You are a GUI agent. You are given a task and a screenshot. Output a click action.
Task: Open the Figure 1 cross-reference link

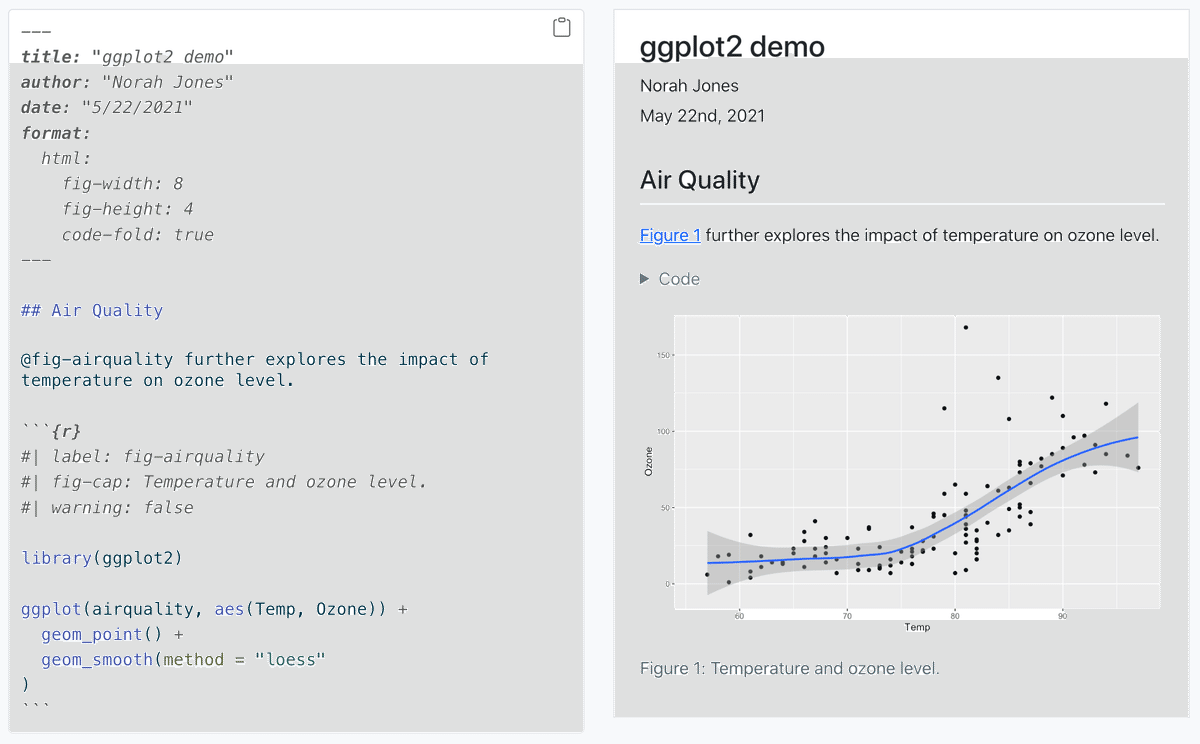click(668, 235)
